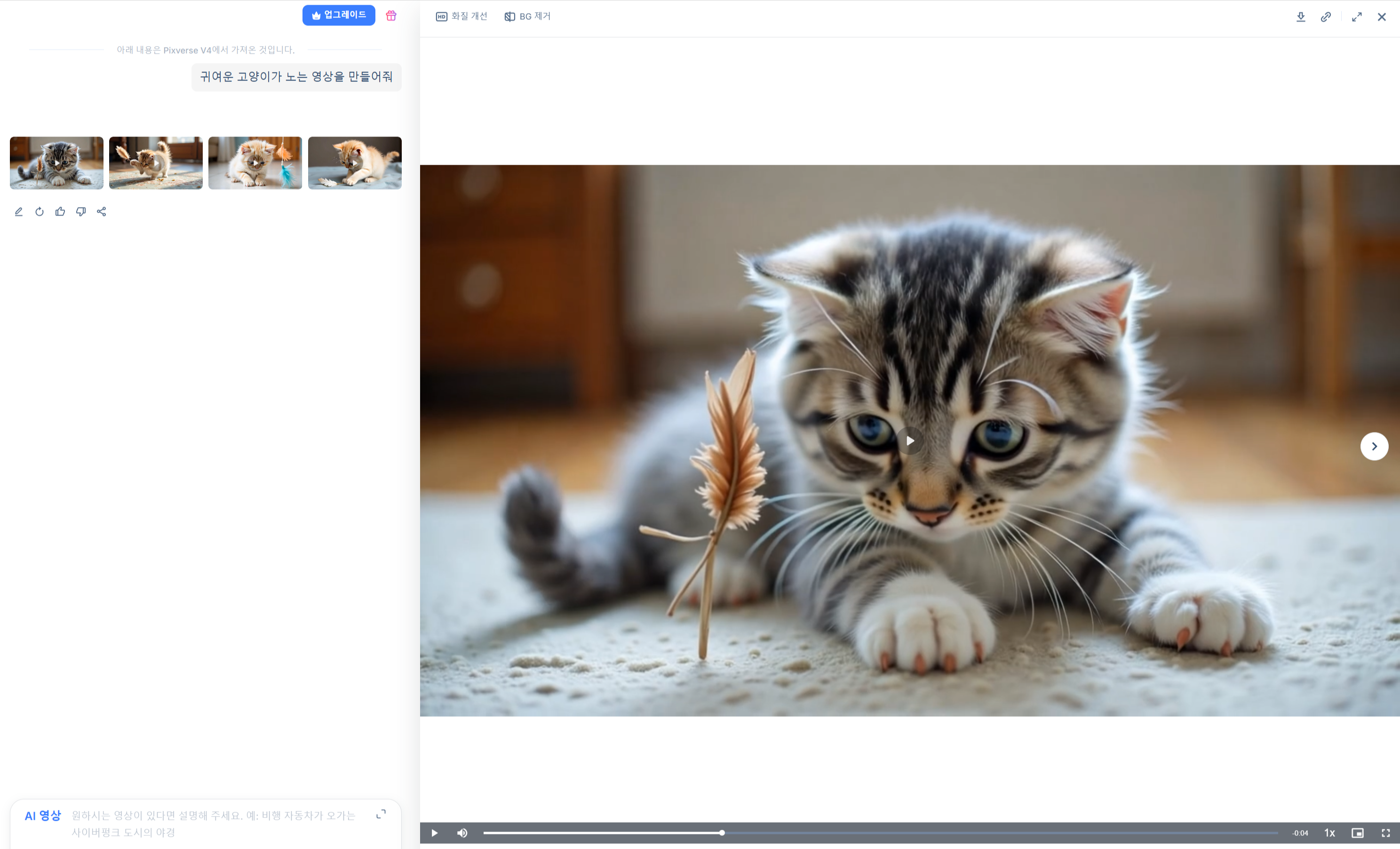Share the result via share icon
Screen dimensions: 1400x849
[x=102, y=211]
